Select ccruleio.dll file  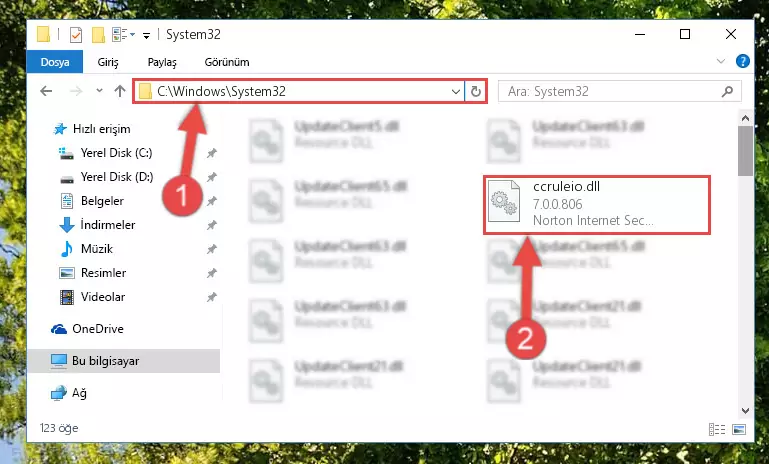[596, 205]
